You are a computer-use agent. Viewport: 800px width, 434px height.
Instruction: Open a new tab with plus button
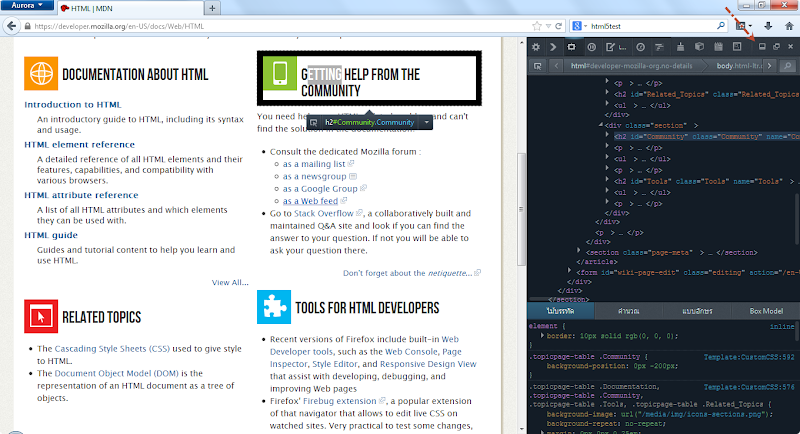(212, 8)
